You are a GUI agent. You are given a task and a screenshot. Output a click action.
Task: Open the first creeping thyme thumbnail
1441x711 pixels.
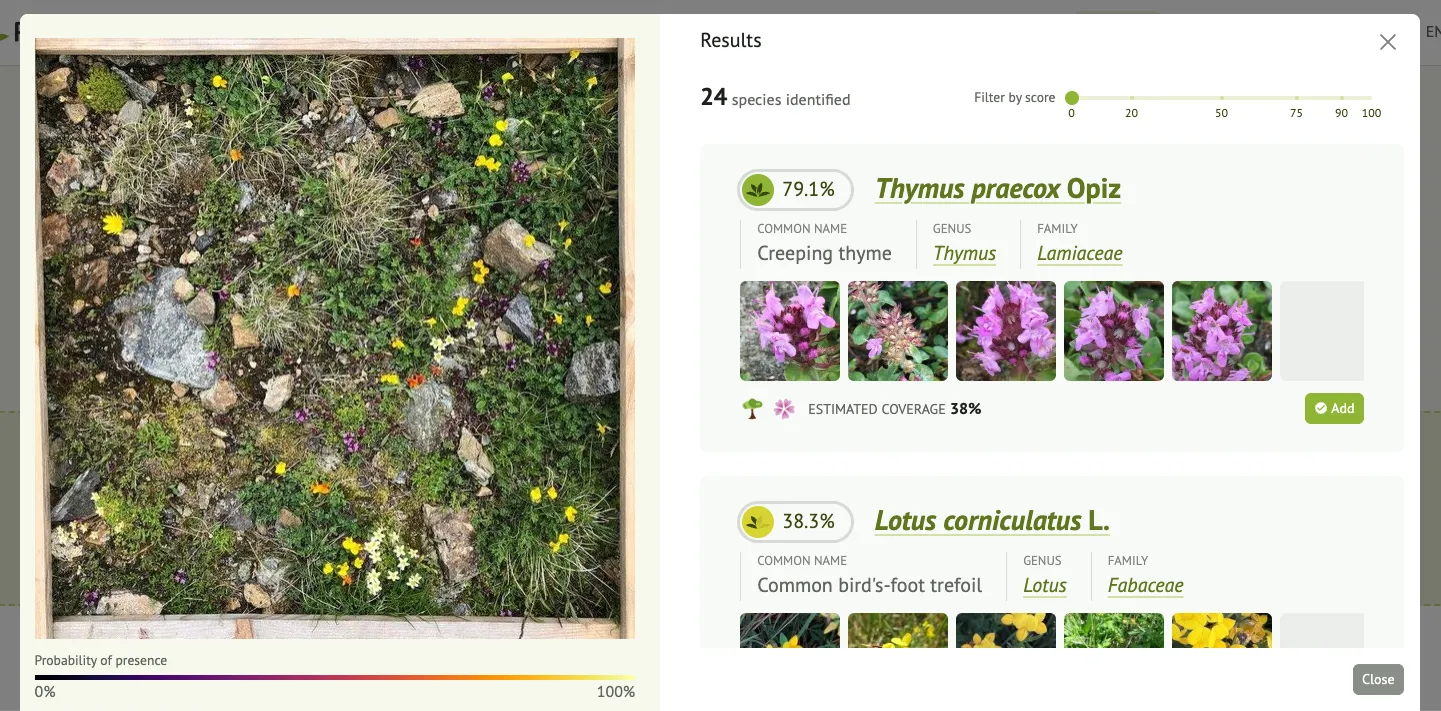790,331
